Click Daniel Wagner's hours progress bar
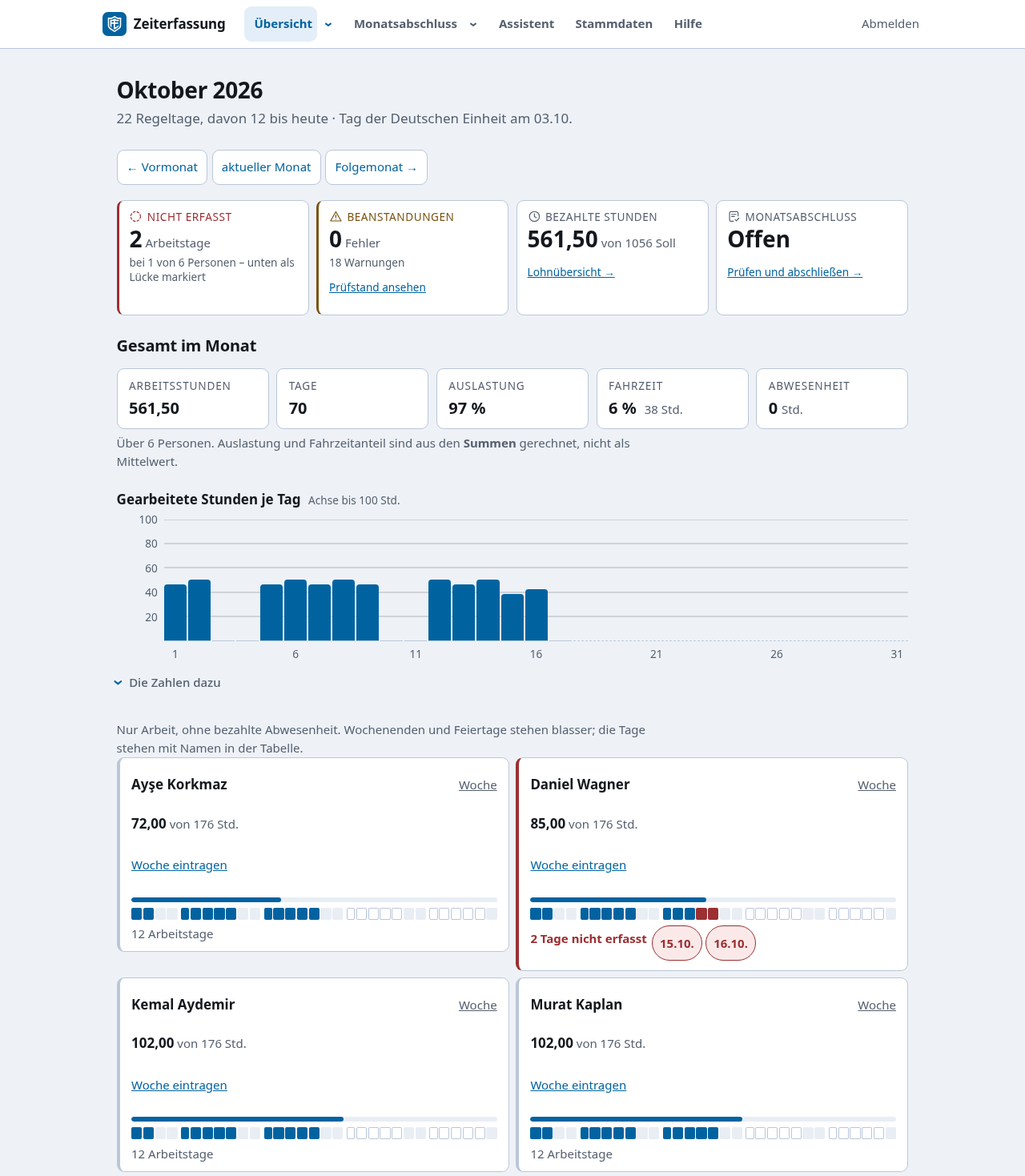The height and width of the screenshot is (1176, 1025). click(713, 900)
